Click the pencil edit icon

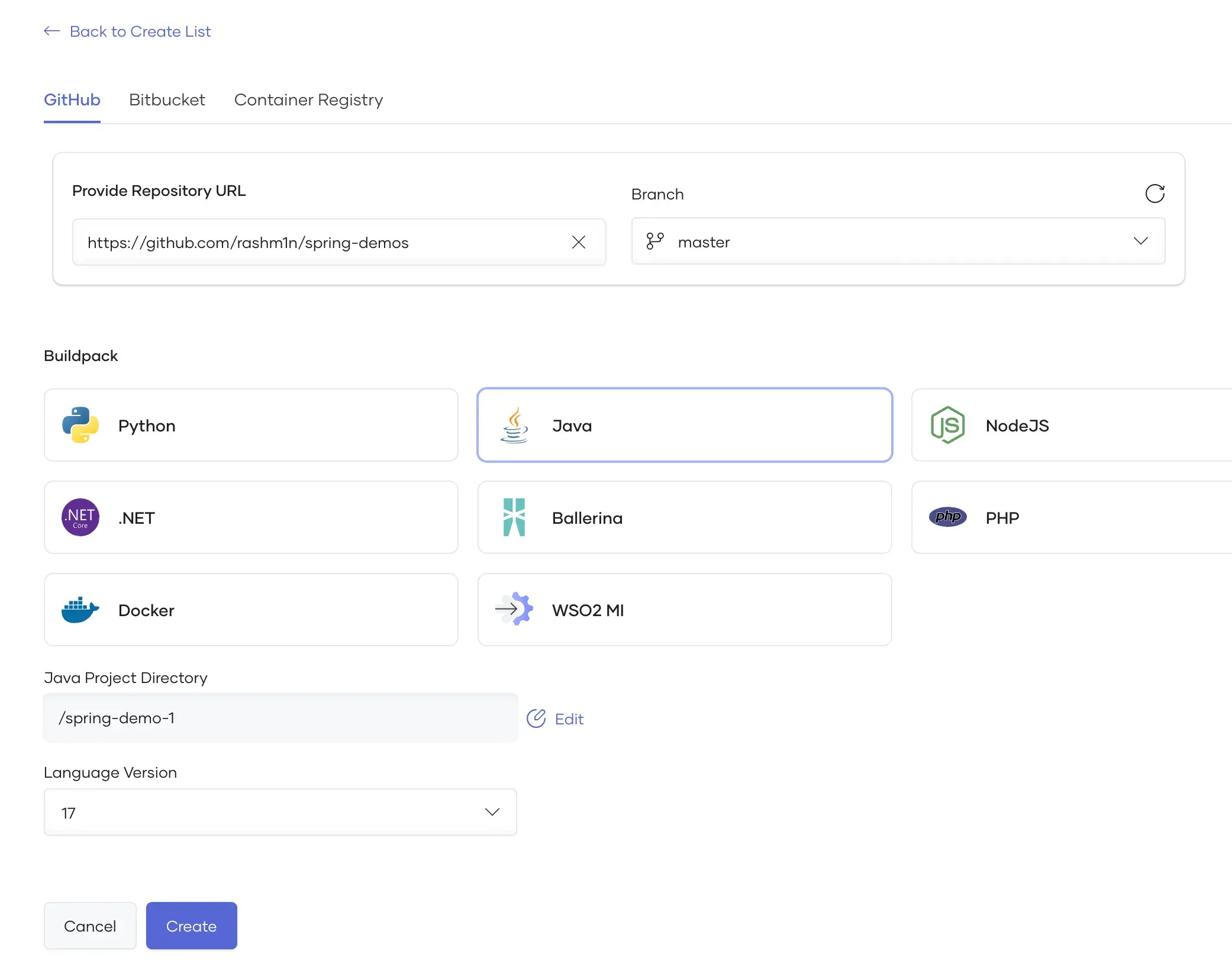[x=536, y=719]
